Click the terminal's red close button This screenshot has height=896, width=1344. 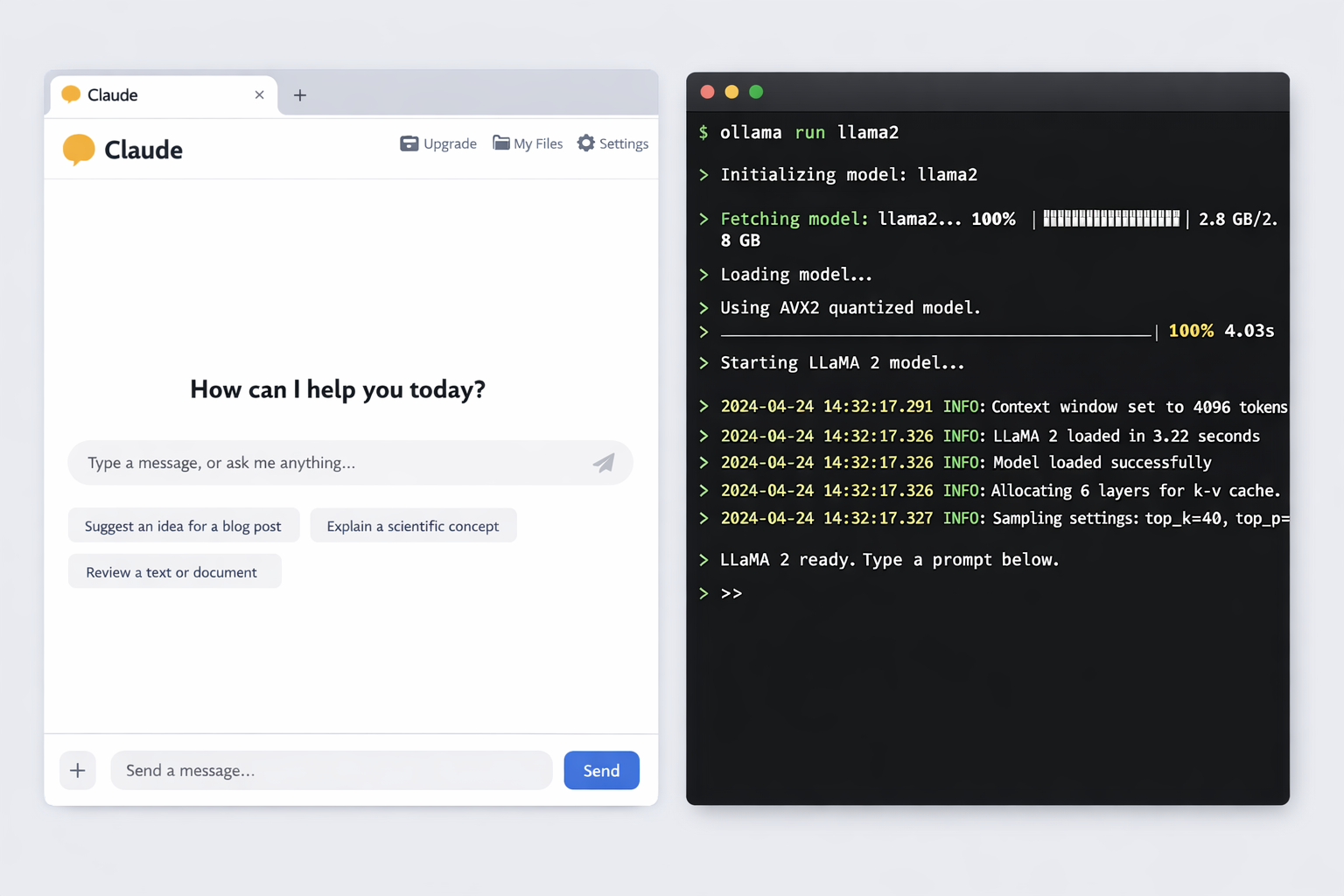[x=708, y=92]
